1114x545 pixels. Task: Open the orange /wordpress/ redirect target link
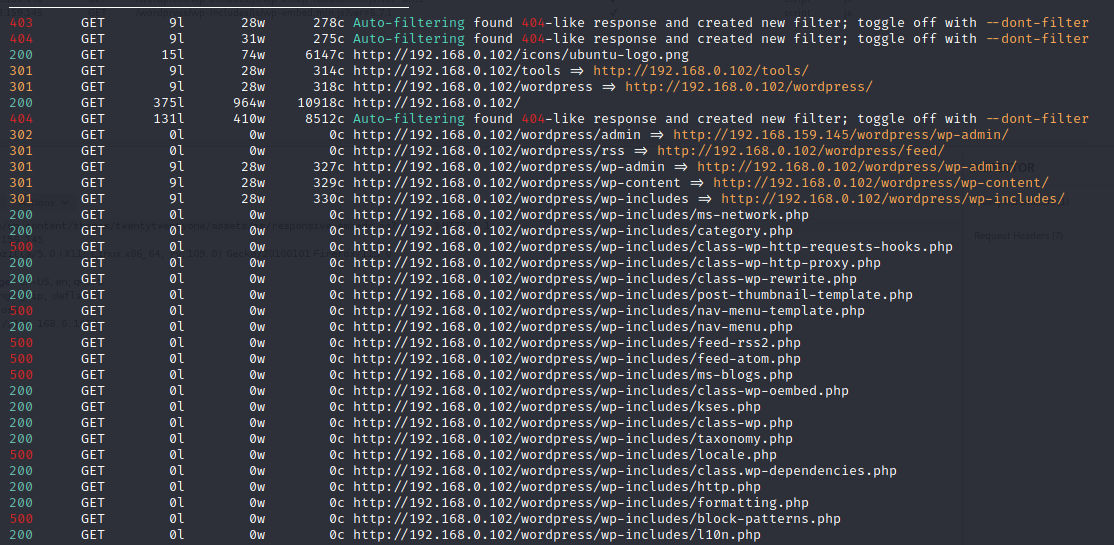[x=749, y=87]
